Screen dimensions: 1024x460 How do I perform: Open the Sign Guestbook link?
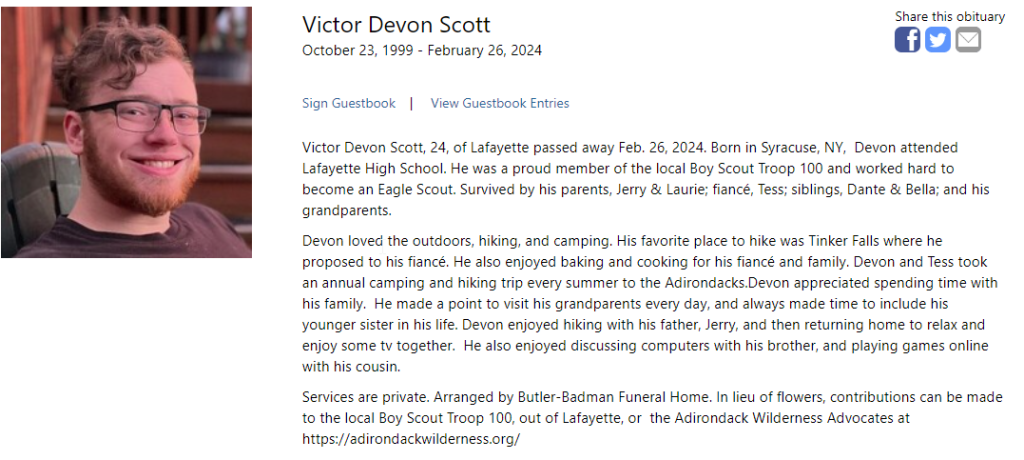tap(348, 103)
